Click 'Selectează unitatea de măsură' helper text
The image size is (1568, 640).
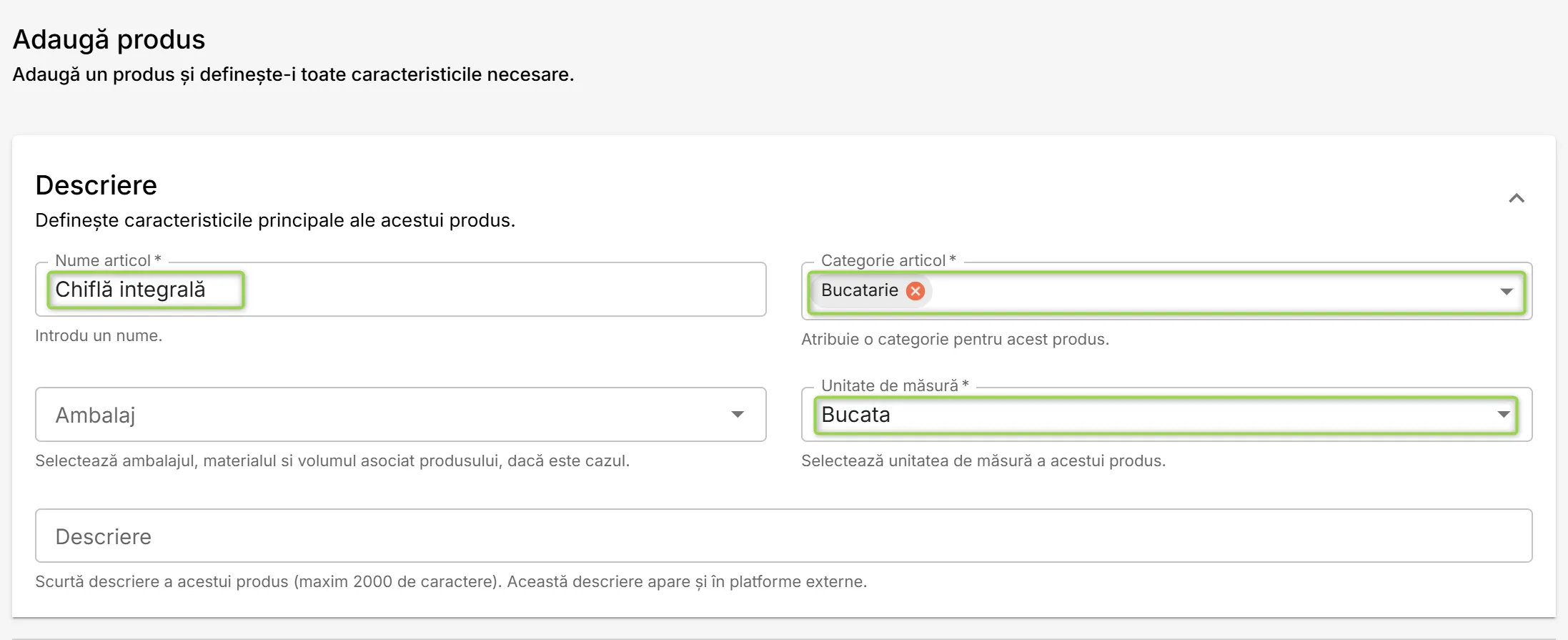coord(983,461)
